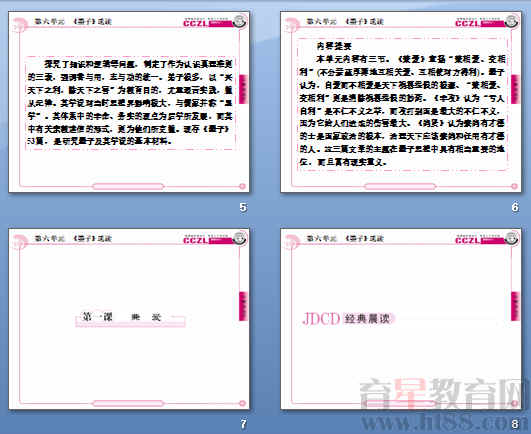Click the unit header text on slide 8

pos(345,238)
